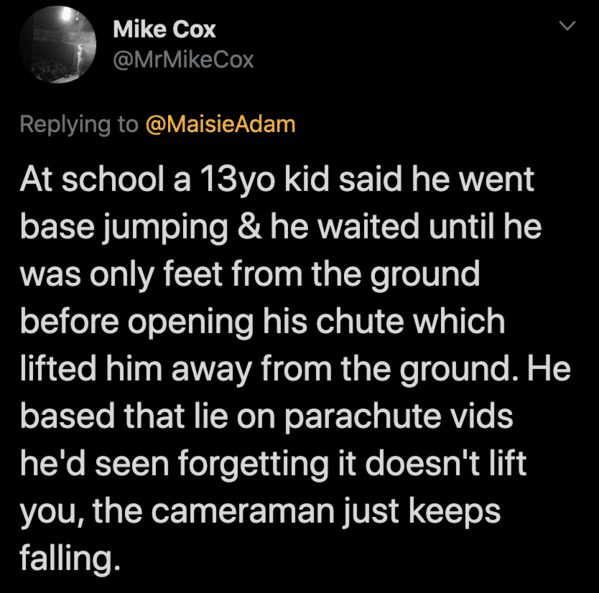Click the word 'forgetting' in the tweet
The width and height of the screenshot is (599, 593).
tap(253, 465)
